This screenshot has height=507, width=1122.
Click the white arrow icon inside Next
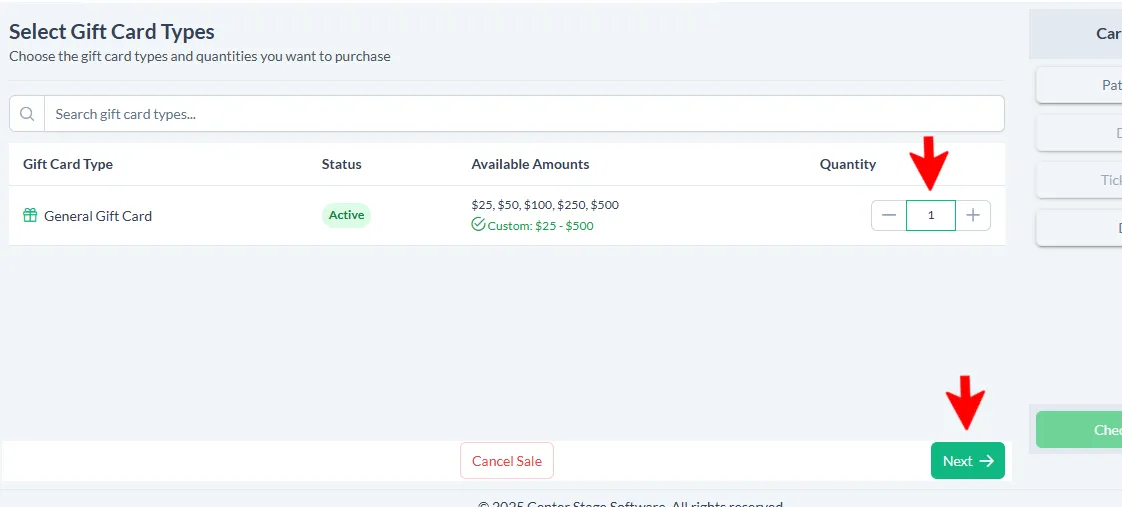pyautogui.click(x=987, y=461)
